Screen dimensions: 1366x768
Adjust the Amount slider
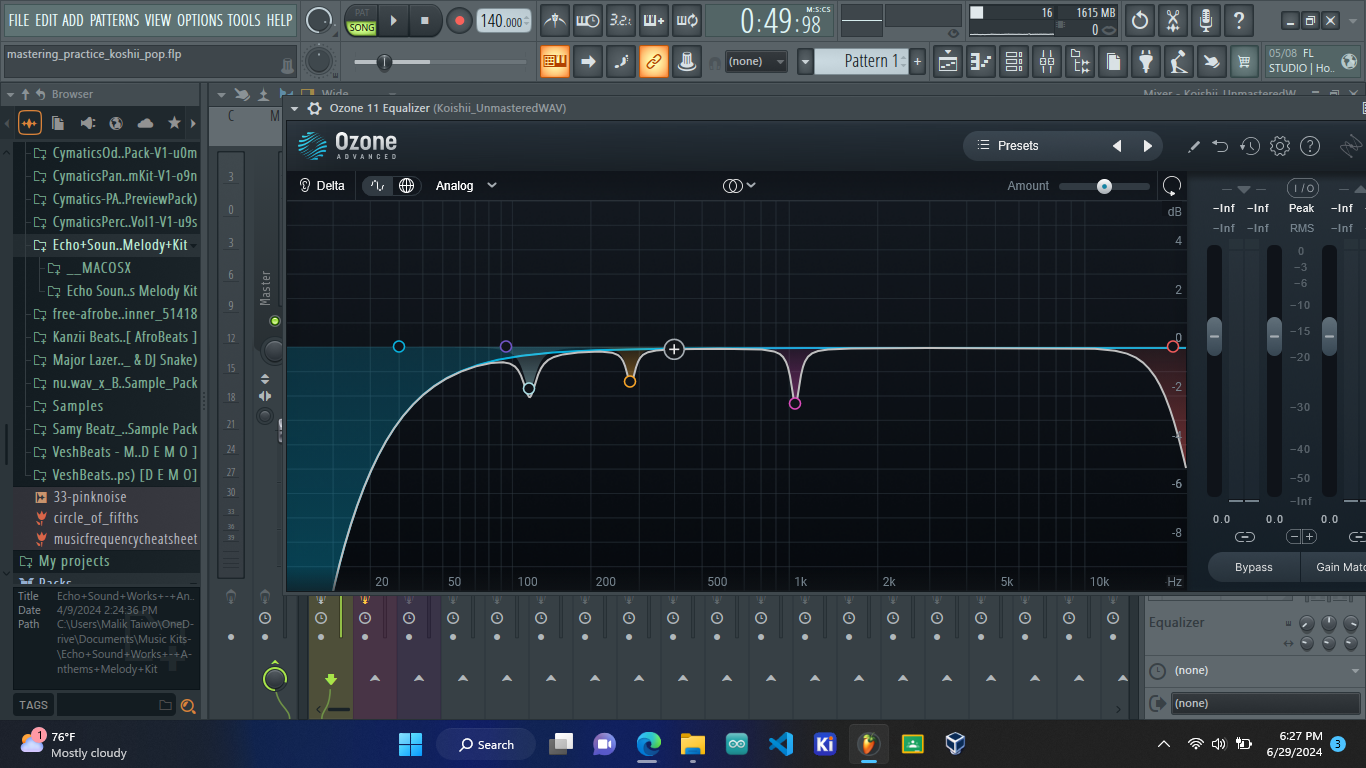[1104, 186]
